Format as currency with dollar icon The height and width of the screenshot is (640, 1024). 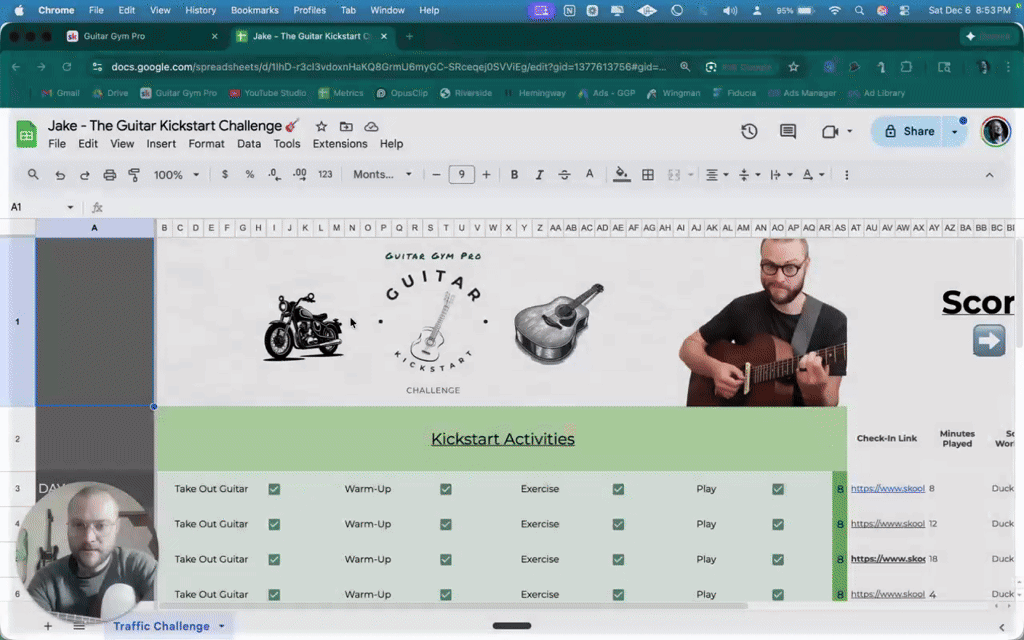point(225,174)
